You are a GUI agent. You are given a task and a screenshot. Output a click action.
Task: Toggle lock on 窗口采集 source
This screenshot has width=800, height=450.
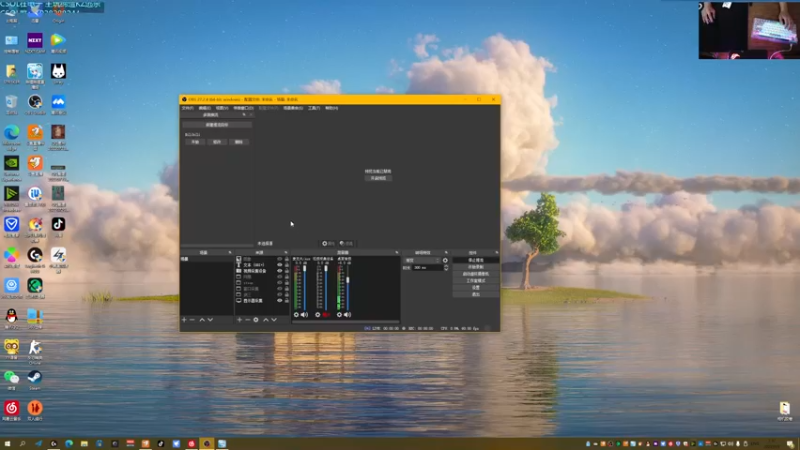point(287,289)
